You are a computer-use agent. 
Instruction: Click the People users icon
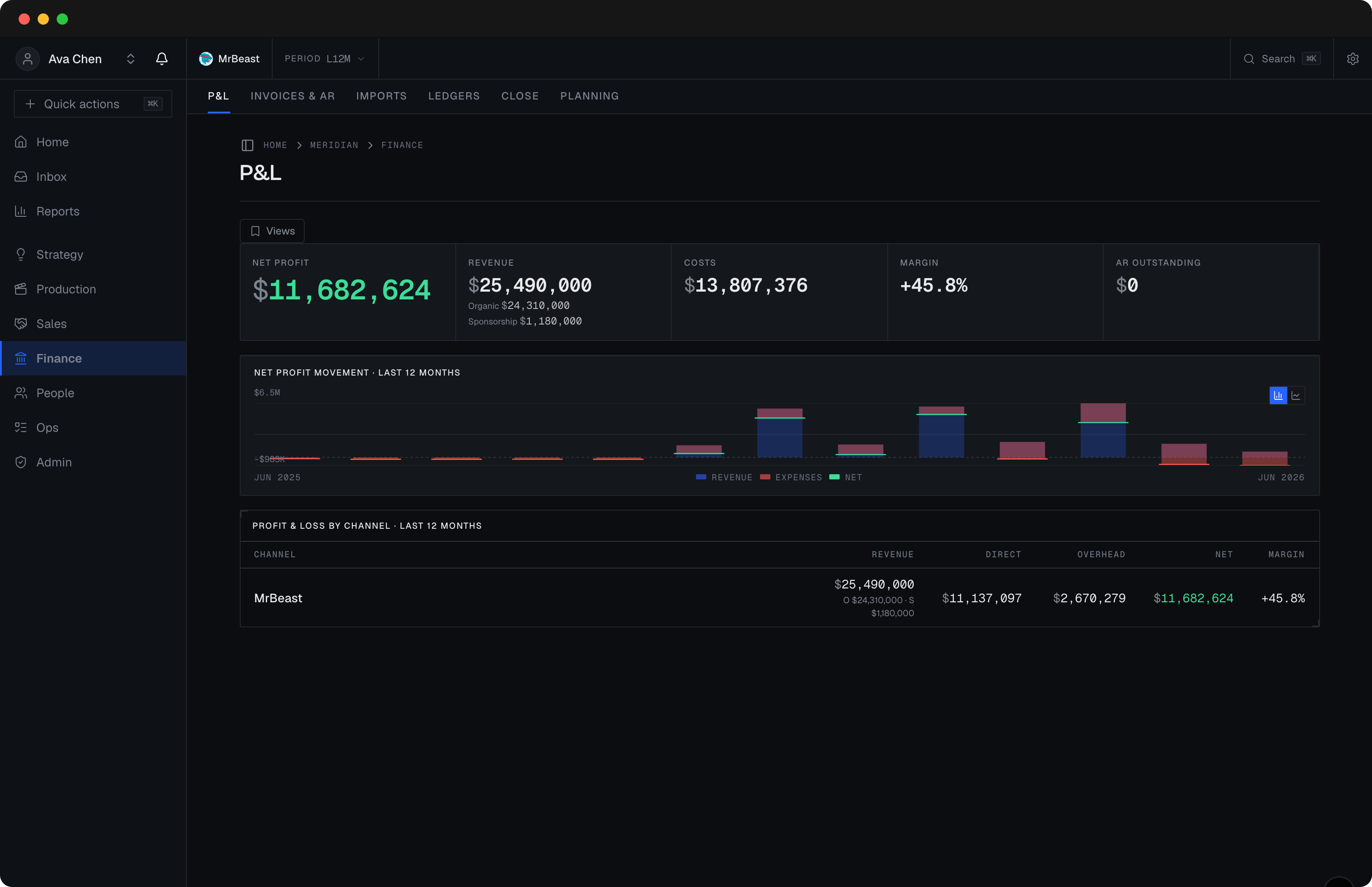coord(21,392)
